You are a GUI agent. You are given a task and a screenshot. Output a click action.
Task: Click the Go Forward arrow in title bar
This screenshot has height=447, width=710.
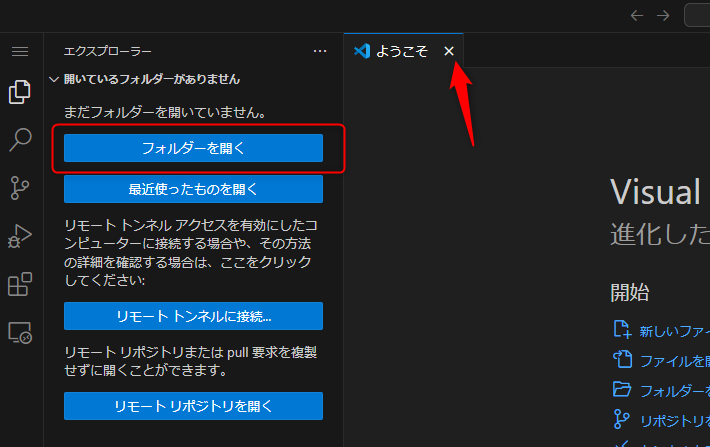tap(663, 15)
